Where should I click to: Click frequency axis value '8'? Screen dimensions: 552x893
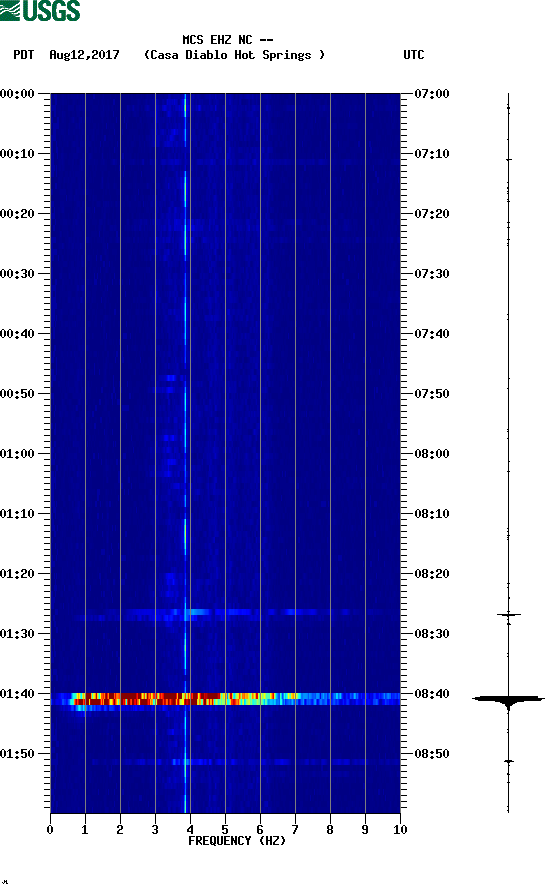330,830
